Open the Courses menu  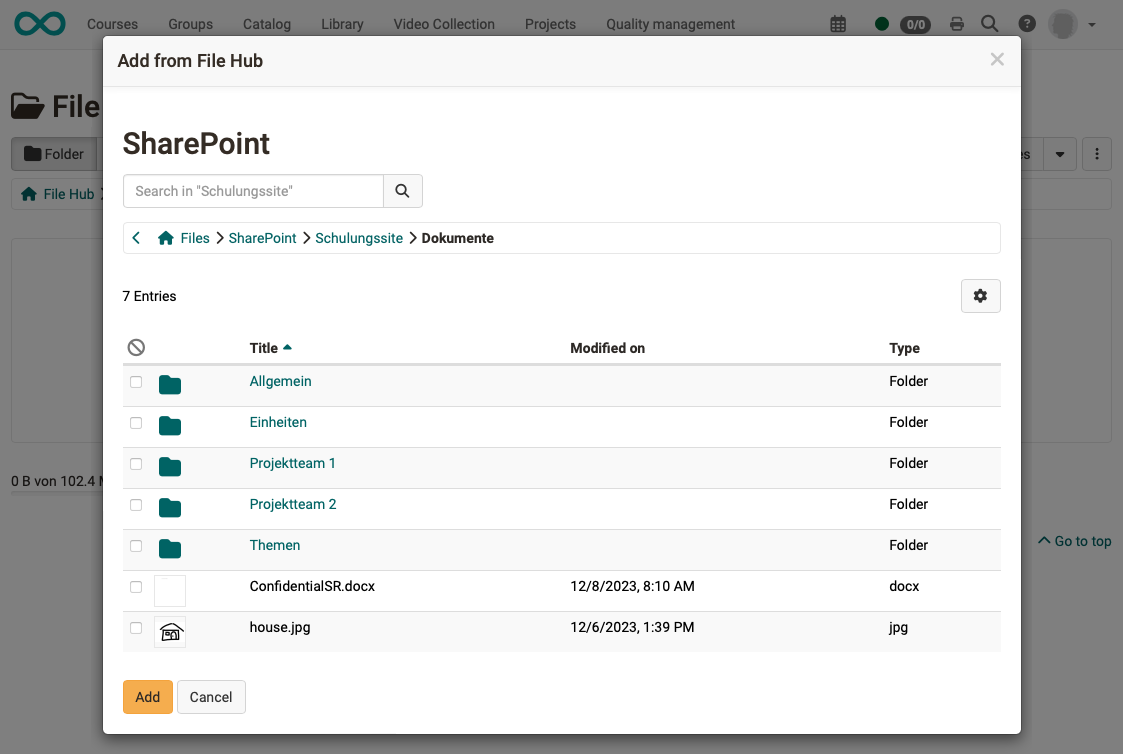coord(112,23)
